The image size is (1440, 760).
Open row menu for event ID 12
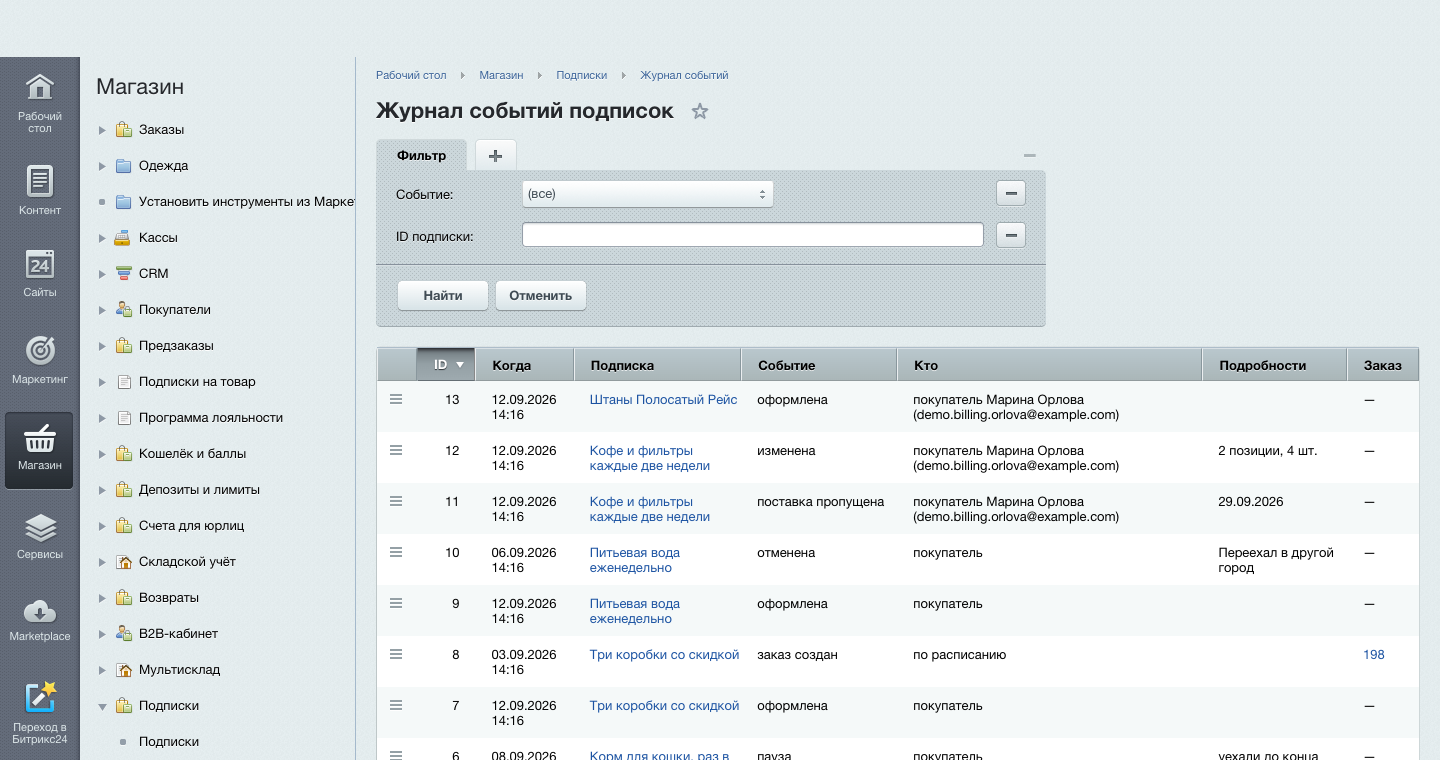(x=396, y=450)
